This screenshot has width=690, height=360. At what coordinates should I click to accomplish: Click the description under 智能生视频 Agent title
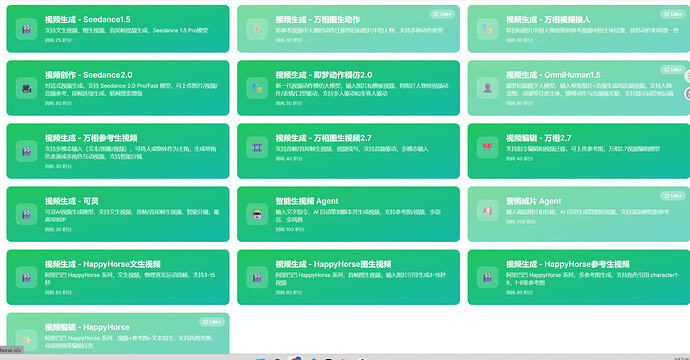[358, 216]
